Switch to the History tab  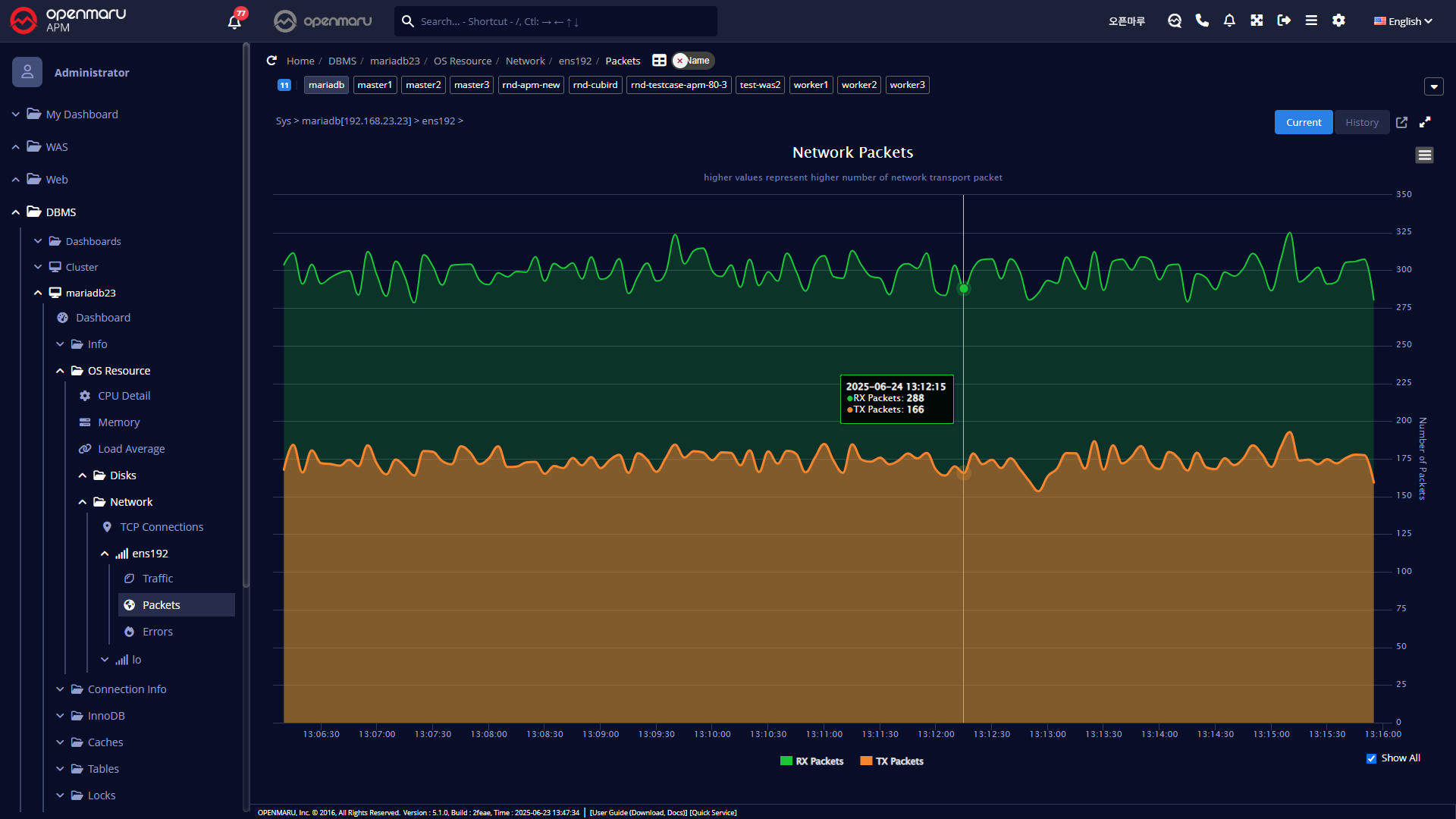tap(1361, 122)
